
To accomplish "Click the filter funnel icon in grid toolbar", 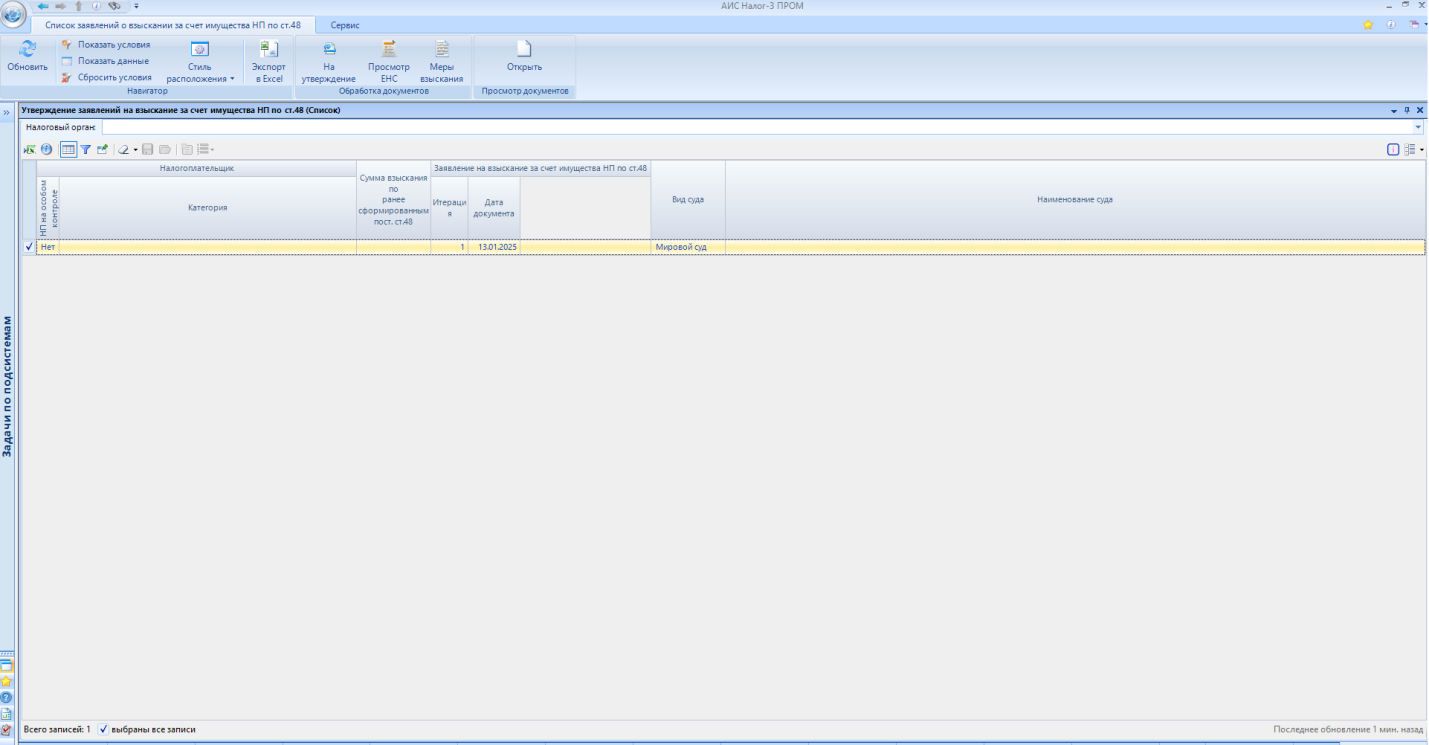I will 85,149.
